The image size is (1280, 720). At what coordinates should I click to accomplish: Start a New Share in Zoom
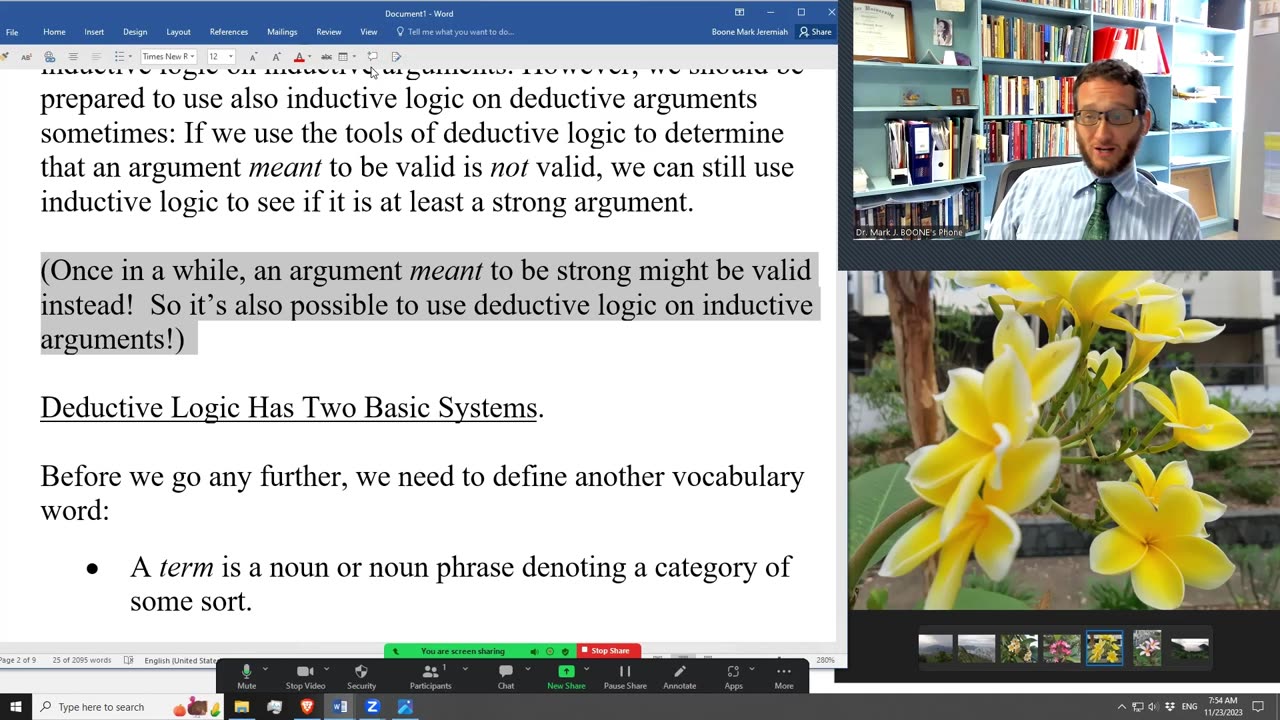[566, 677]
